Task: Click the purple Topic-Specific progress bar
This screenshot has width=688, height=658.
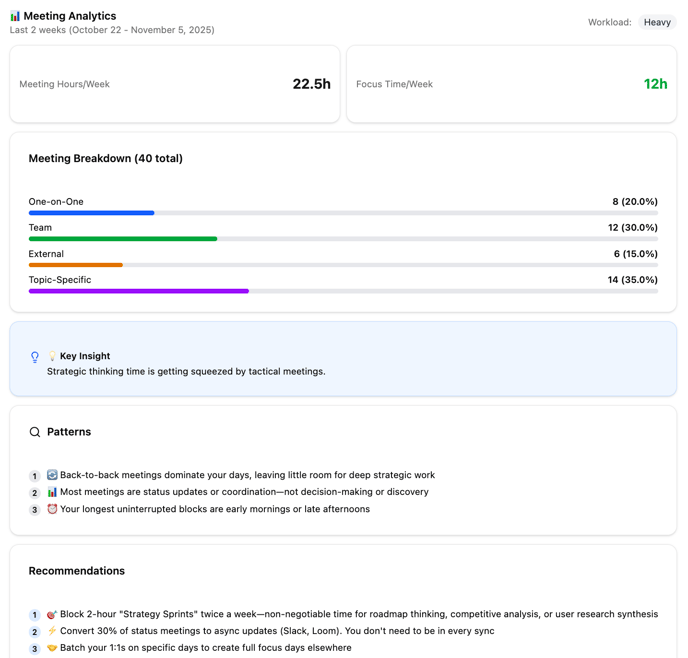Action: click(138, 291)
